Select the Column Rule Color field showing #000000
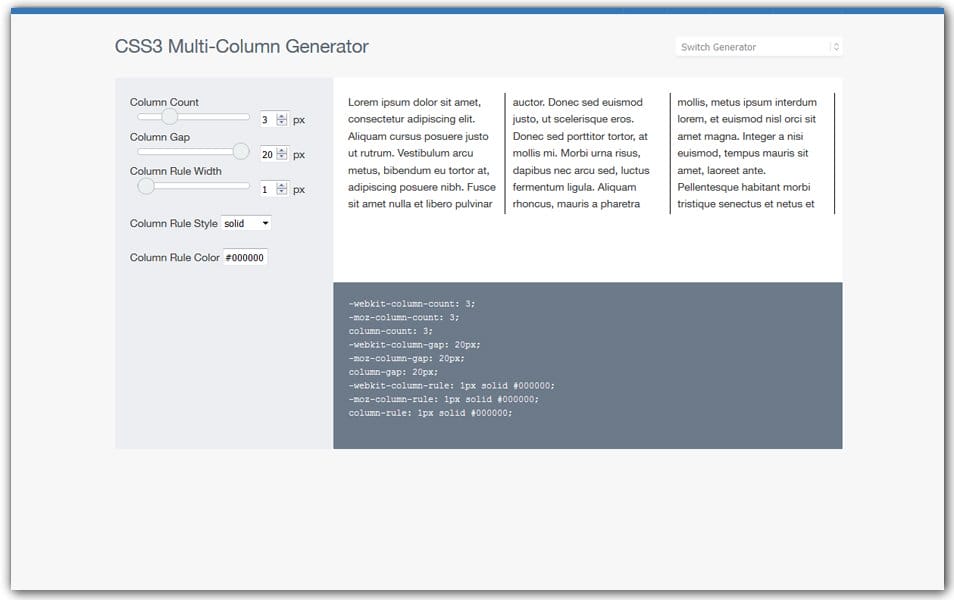This screenshot has width=954, height=600. click(x=247, y=257)
